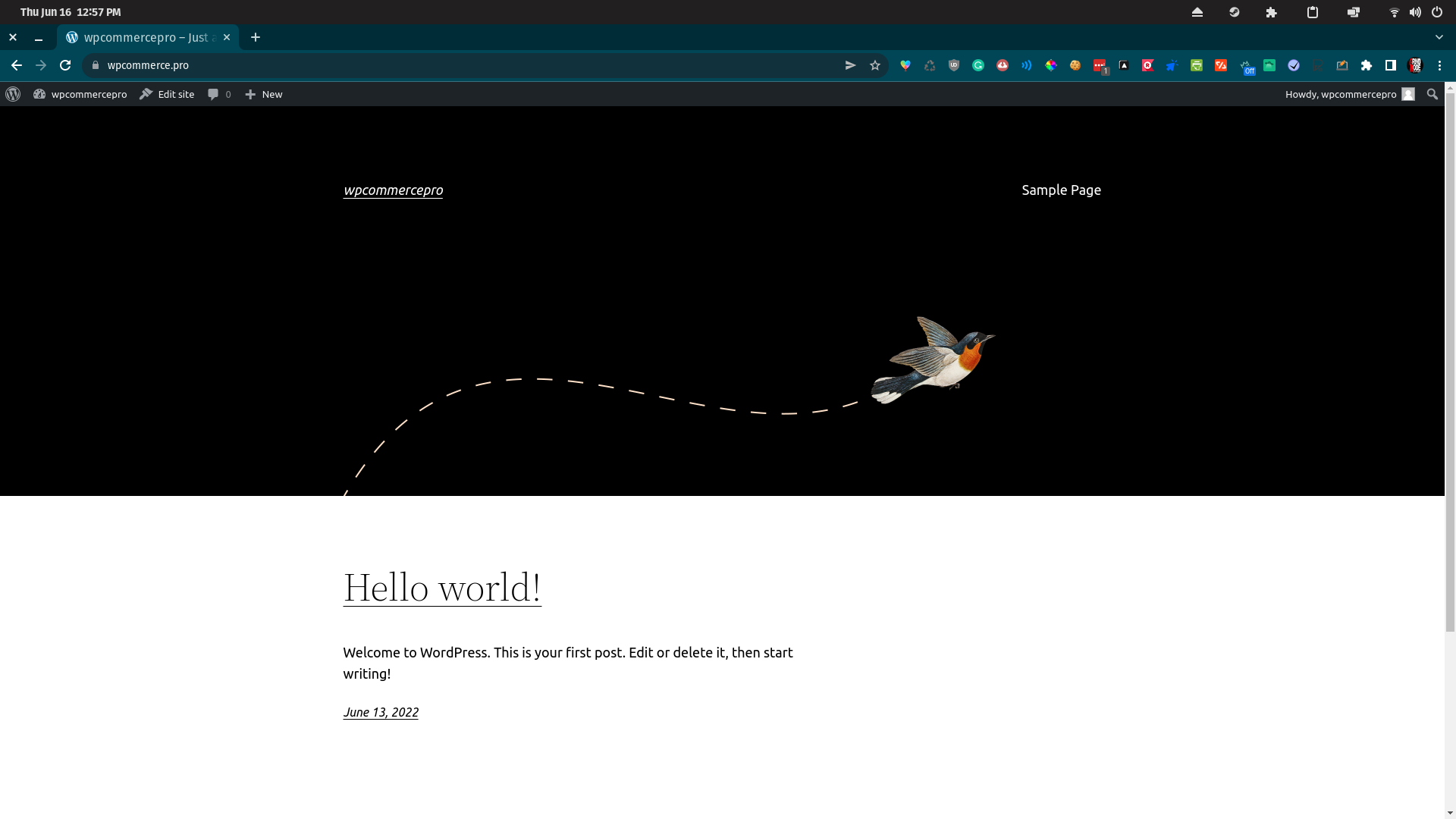Open the cookie extension icon
The image size is (1456, 819).
pyautogui.click(x=1075, y=65)
